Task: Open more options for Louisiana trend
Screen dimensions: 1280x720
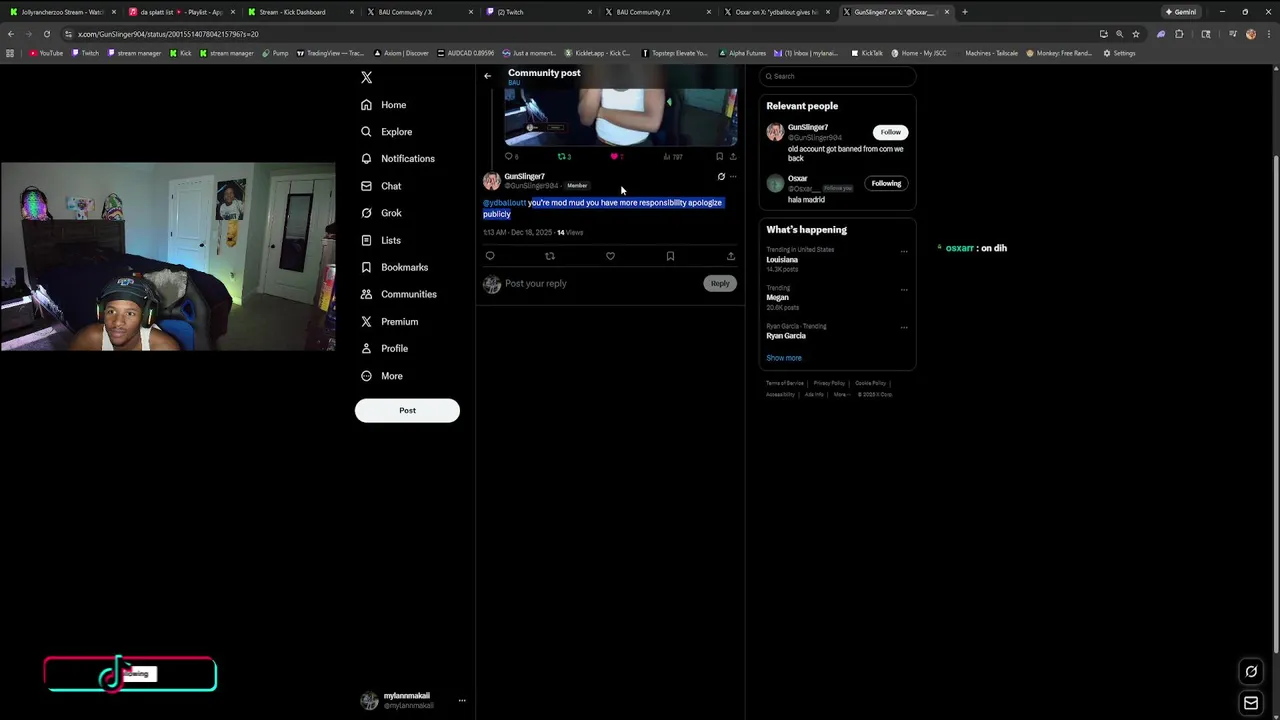Action: tap(904, 251)
